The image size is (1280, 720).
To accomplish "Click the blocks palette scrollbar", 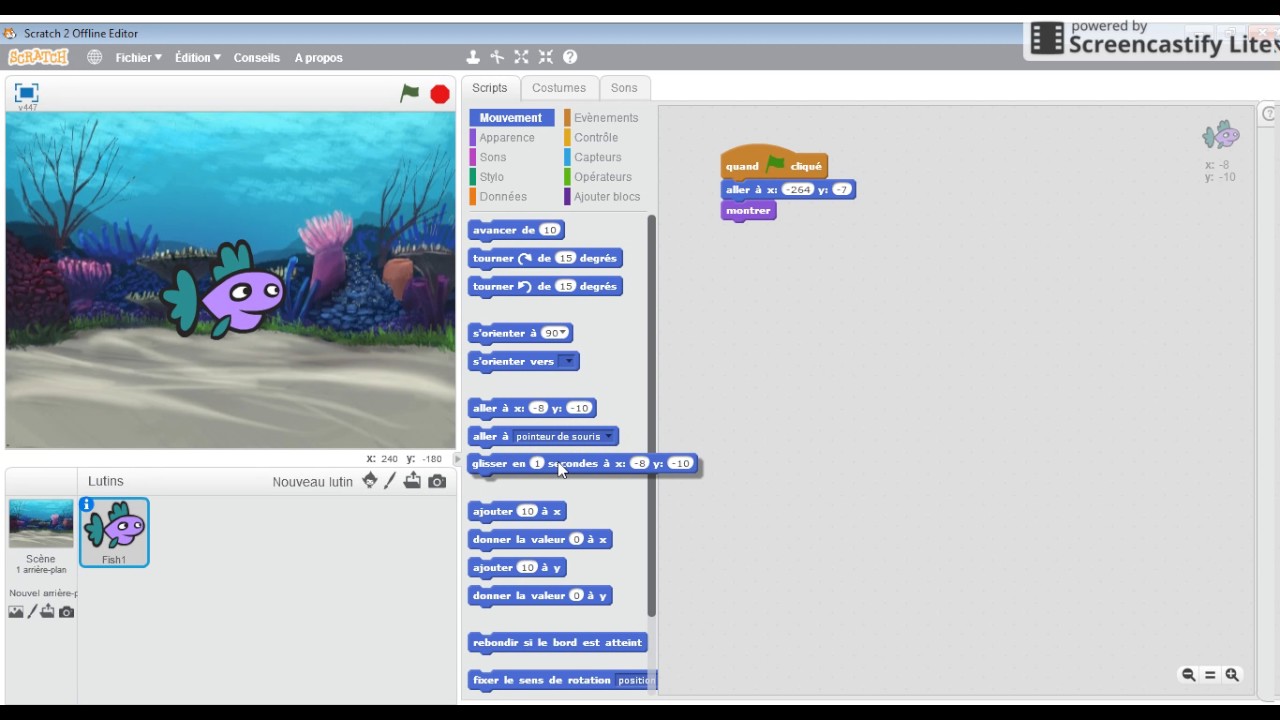I will [652, 415].
